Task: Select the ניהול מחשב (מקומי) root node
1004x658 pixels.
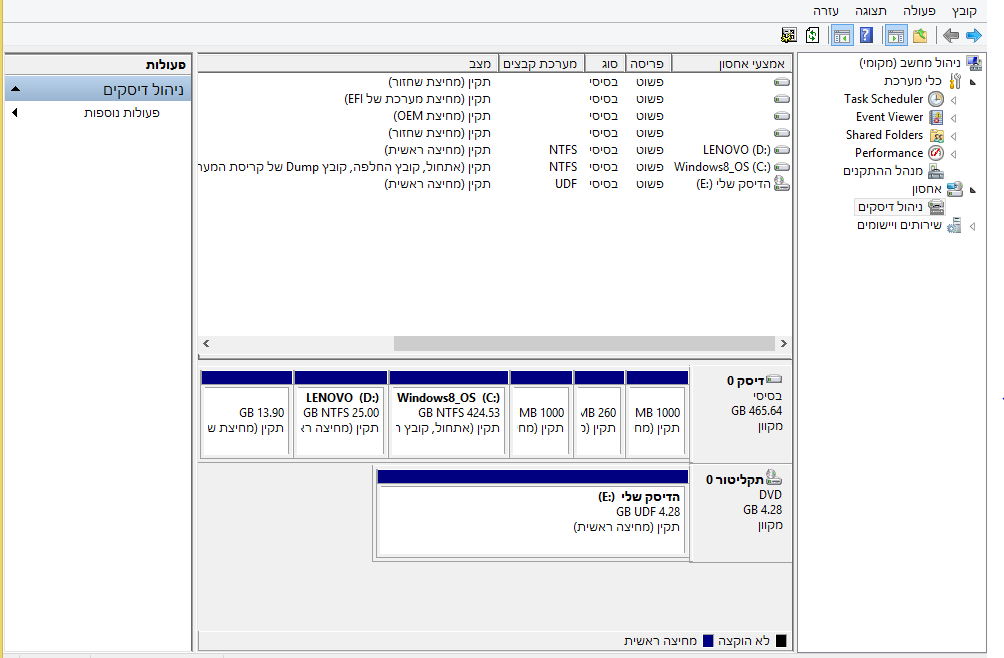Action: pos(909,63)
